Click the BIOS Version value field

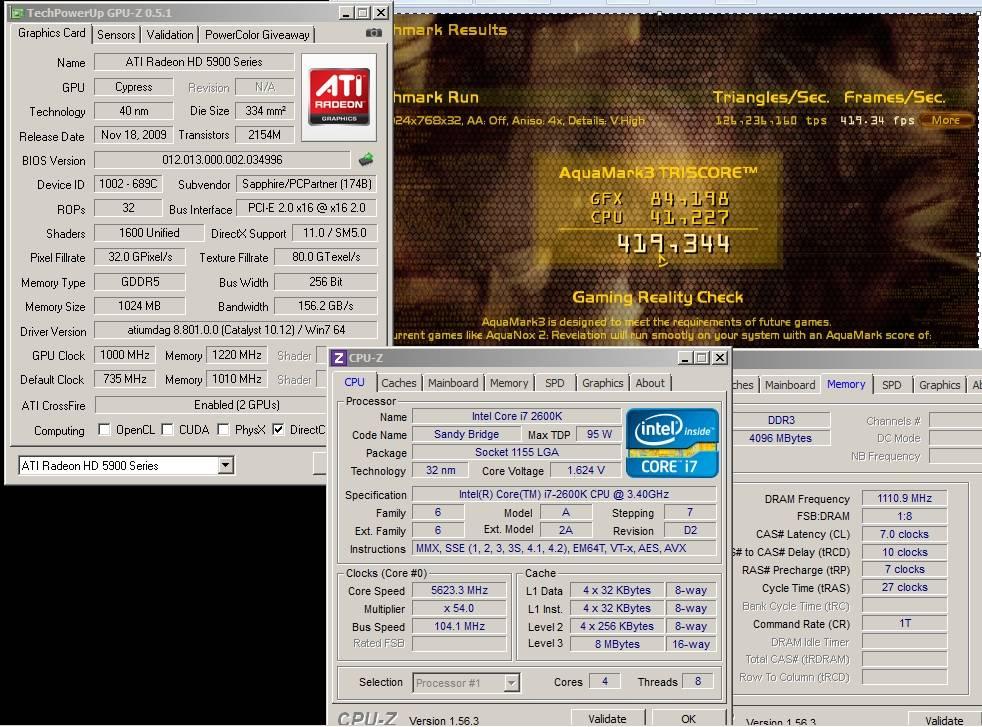coord(222,160)
